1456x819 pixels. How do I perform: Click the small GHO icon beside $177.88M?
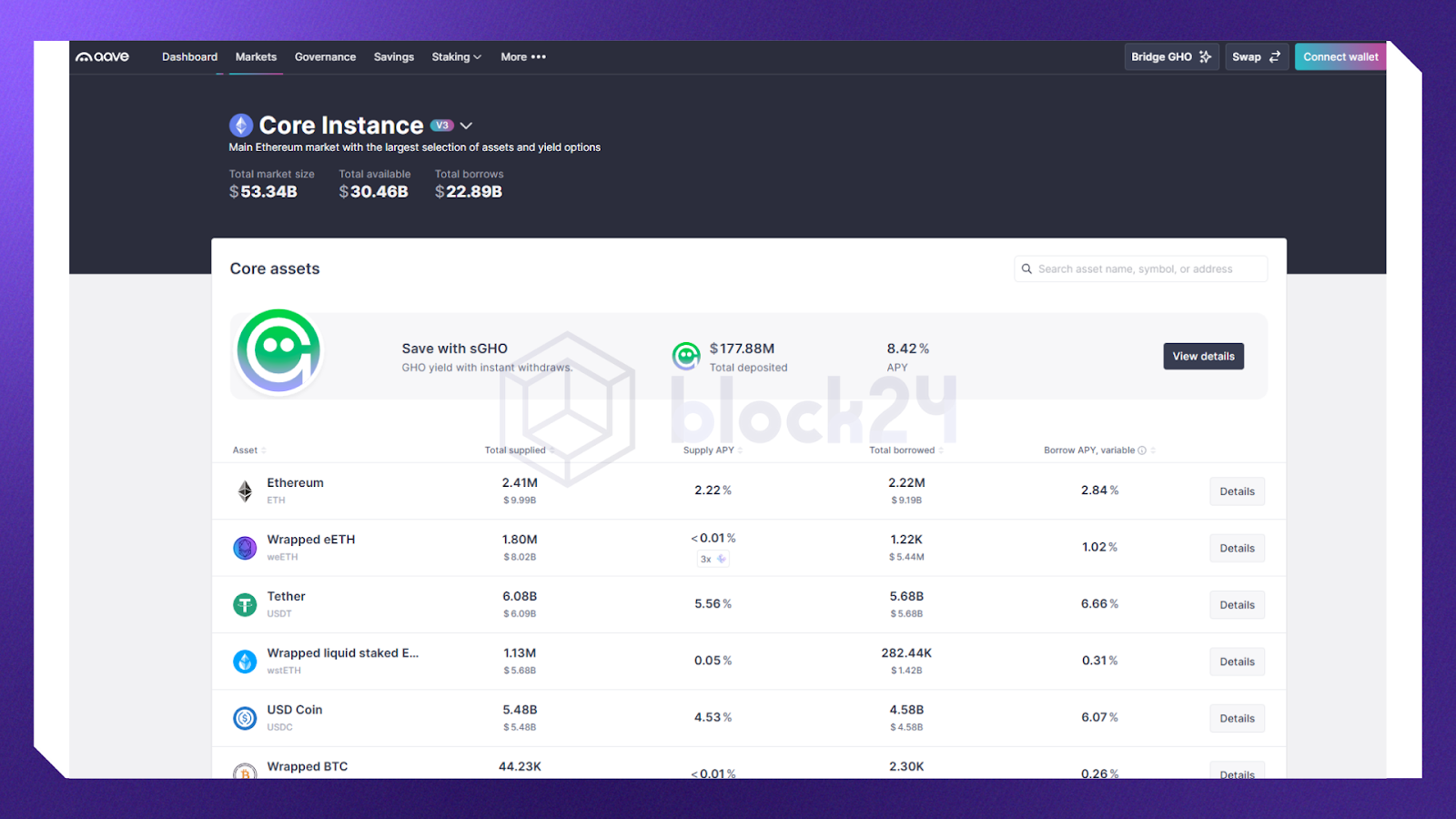pos(686,356)
